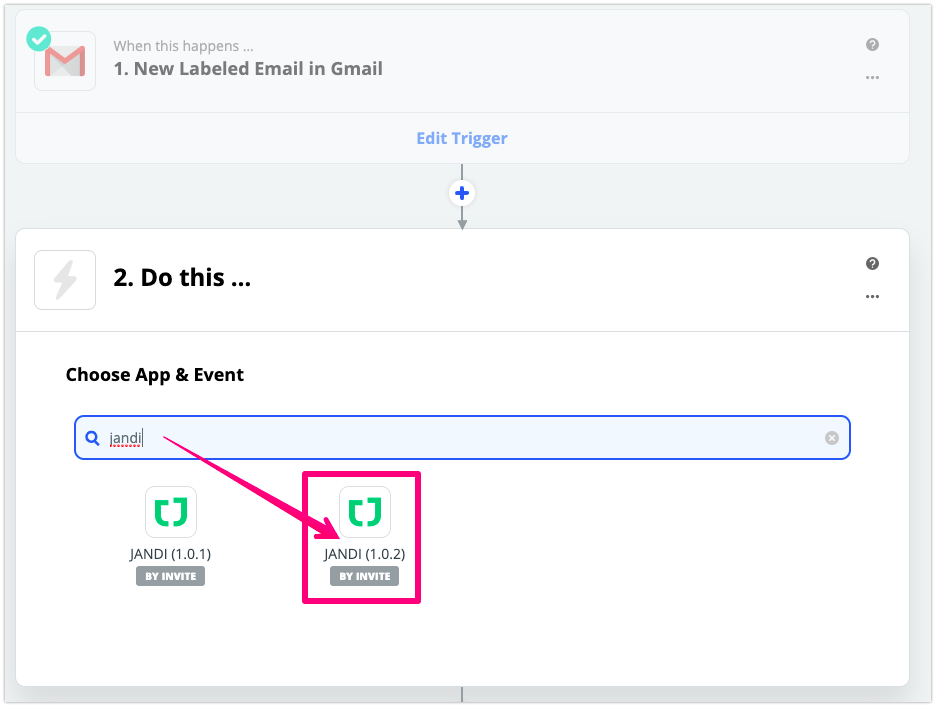Click the Choose App & Event heading
Image resolution: width=936 pixels, height=707 pixels.
(x=155, y=374)
